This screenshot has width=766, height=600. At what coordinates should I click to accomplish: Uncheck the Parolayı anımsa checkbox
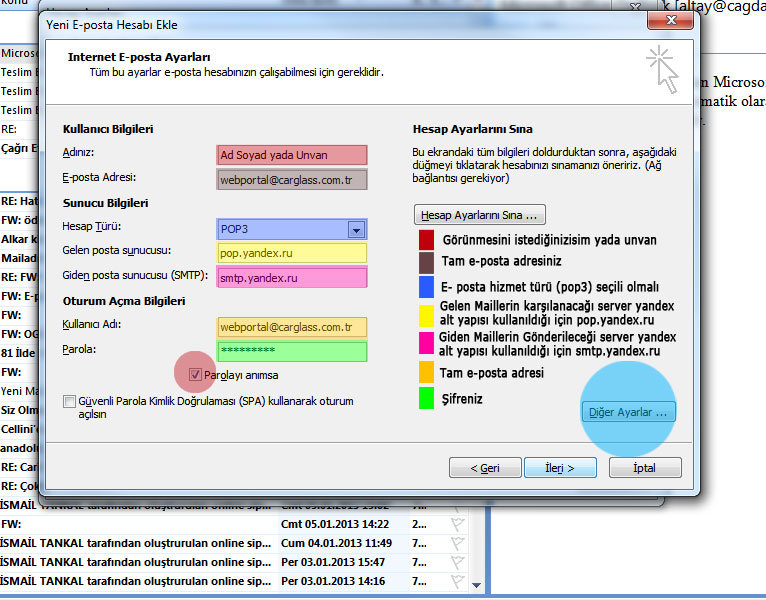(195, 375)
